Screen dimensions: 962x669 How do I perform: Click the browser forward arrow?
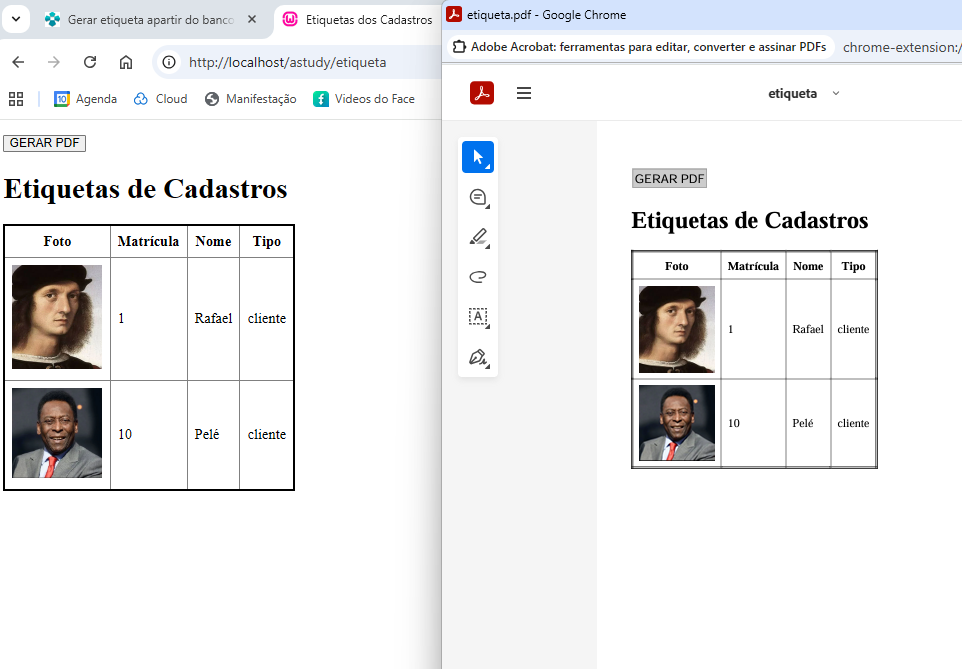click(54, 62)
